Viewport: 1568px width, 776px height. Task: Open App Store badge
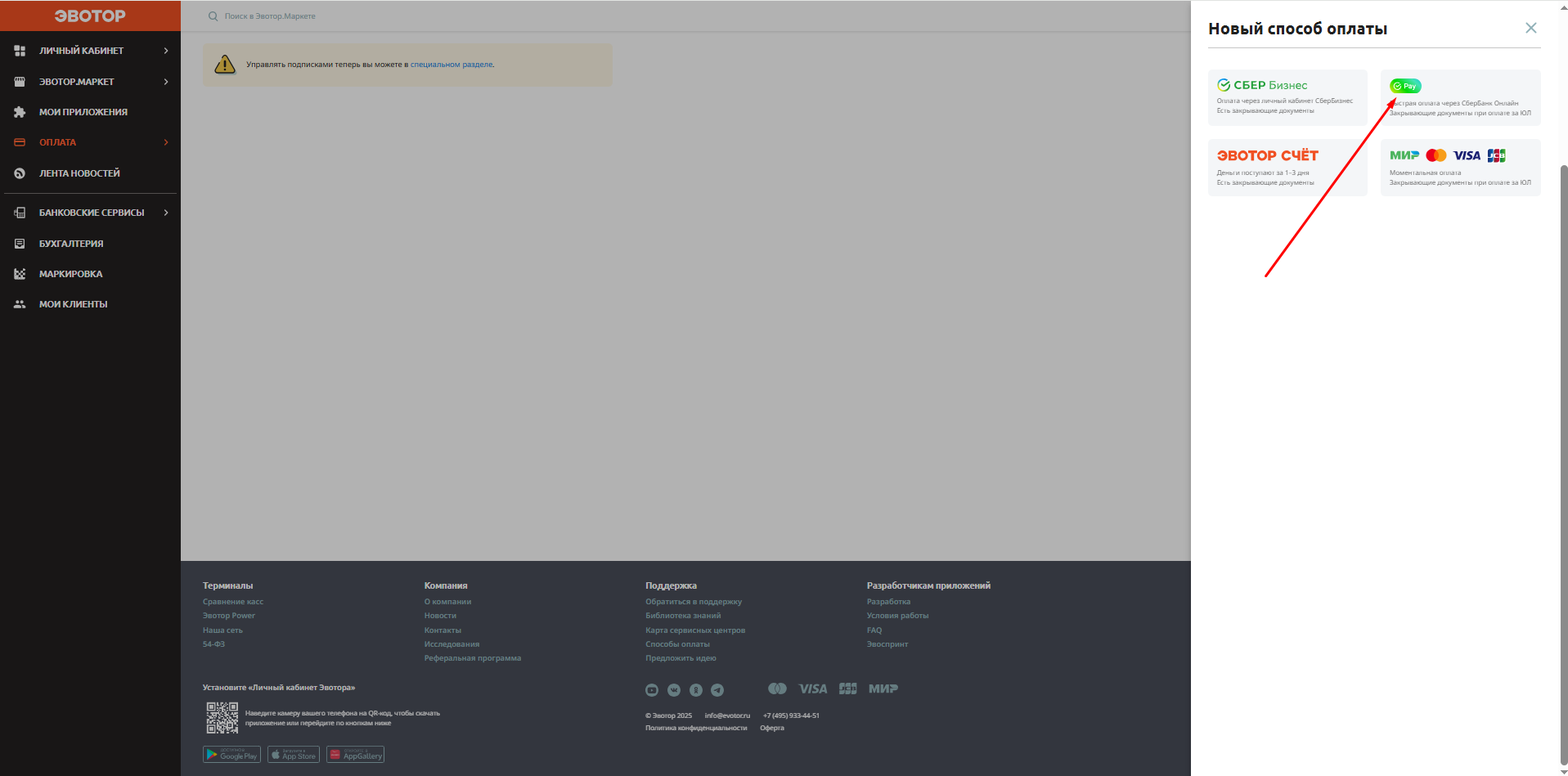[x=293, y=754]
